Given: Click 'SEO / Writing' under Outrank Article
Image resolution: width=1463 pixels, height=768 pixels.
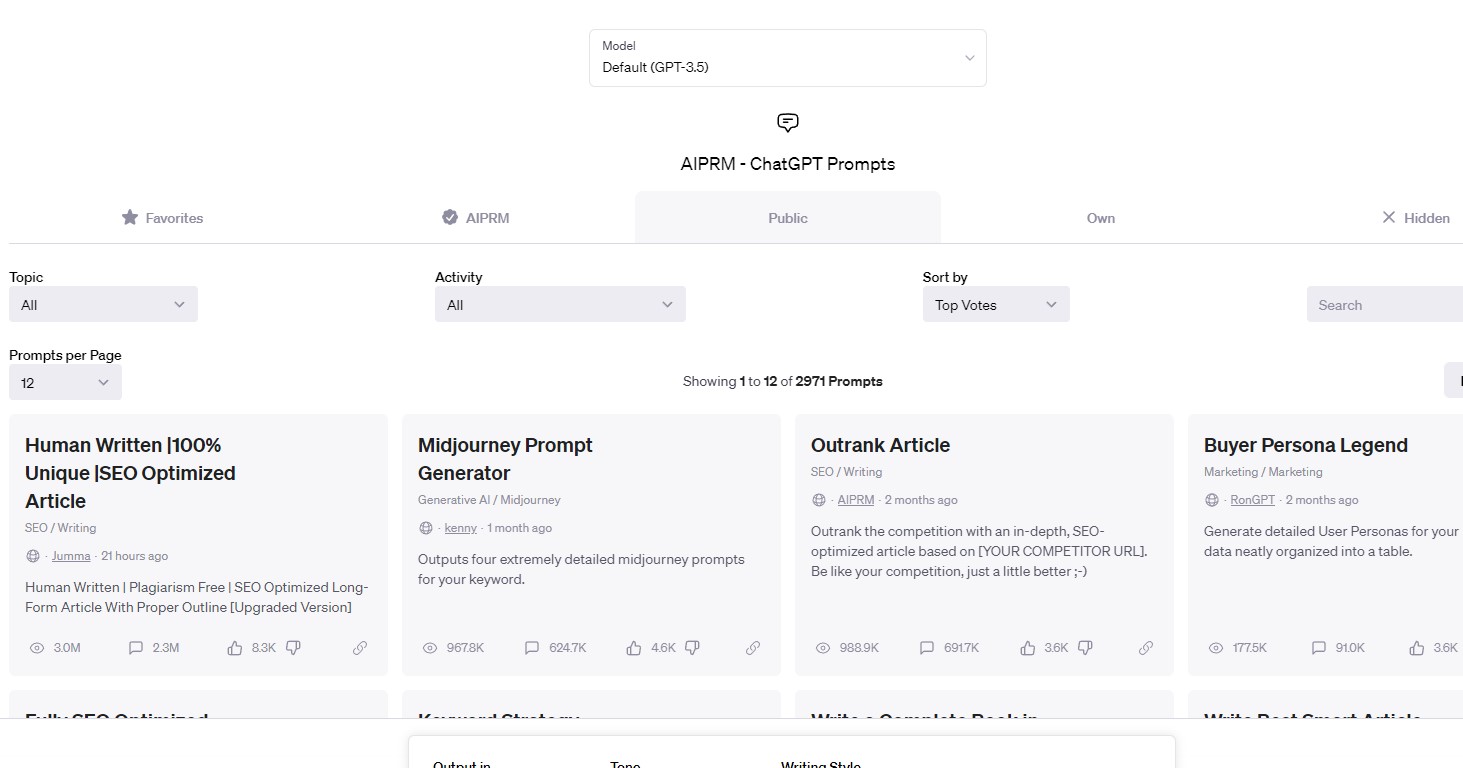Looking at the screenshot, I should point(846,472).
